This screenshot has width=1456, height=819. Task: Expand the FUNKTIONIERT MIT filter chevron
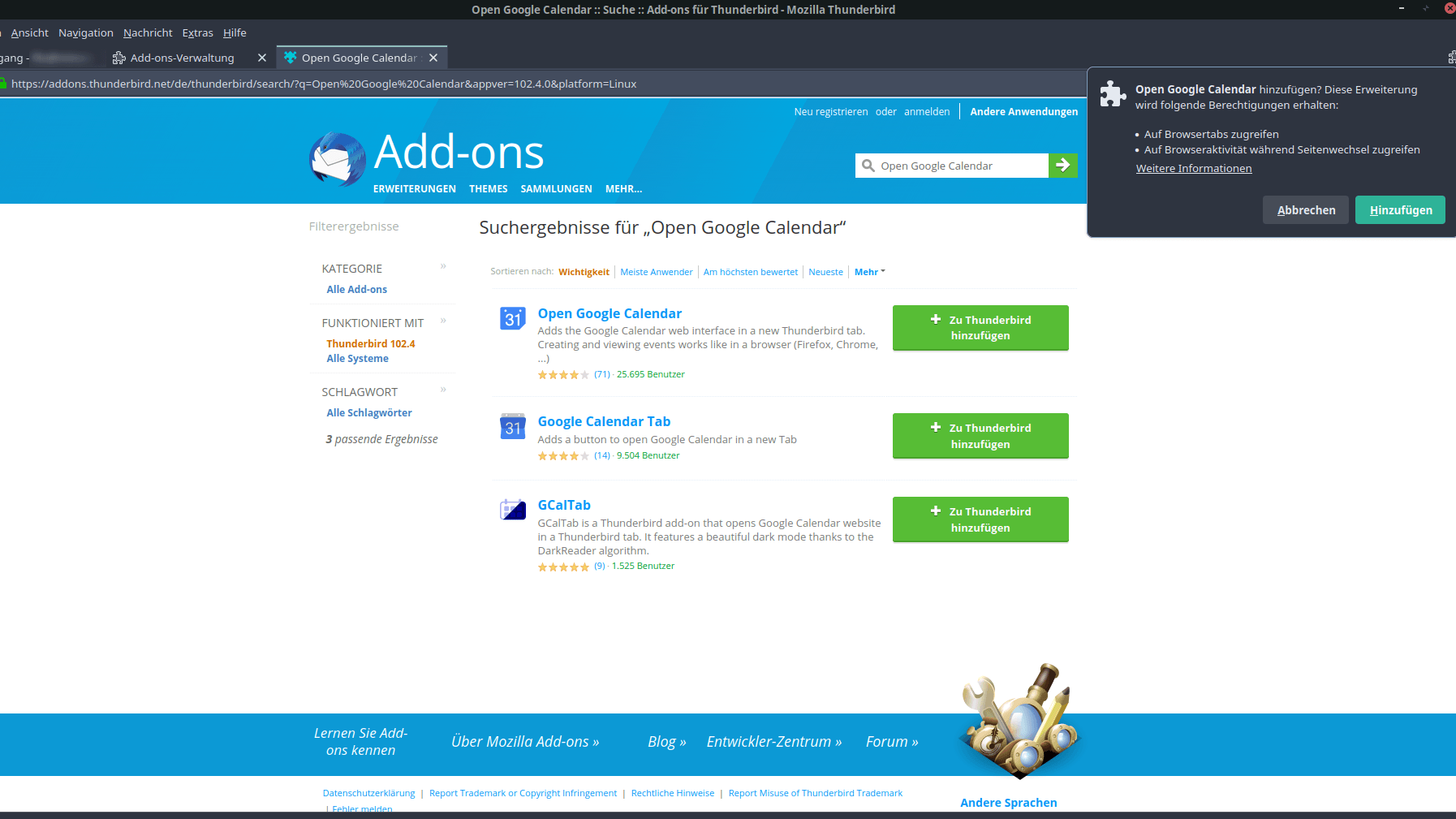[443, 321]
